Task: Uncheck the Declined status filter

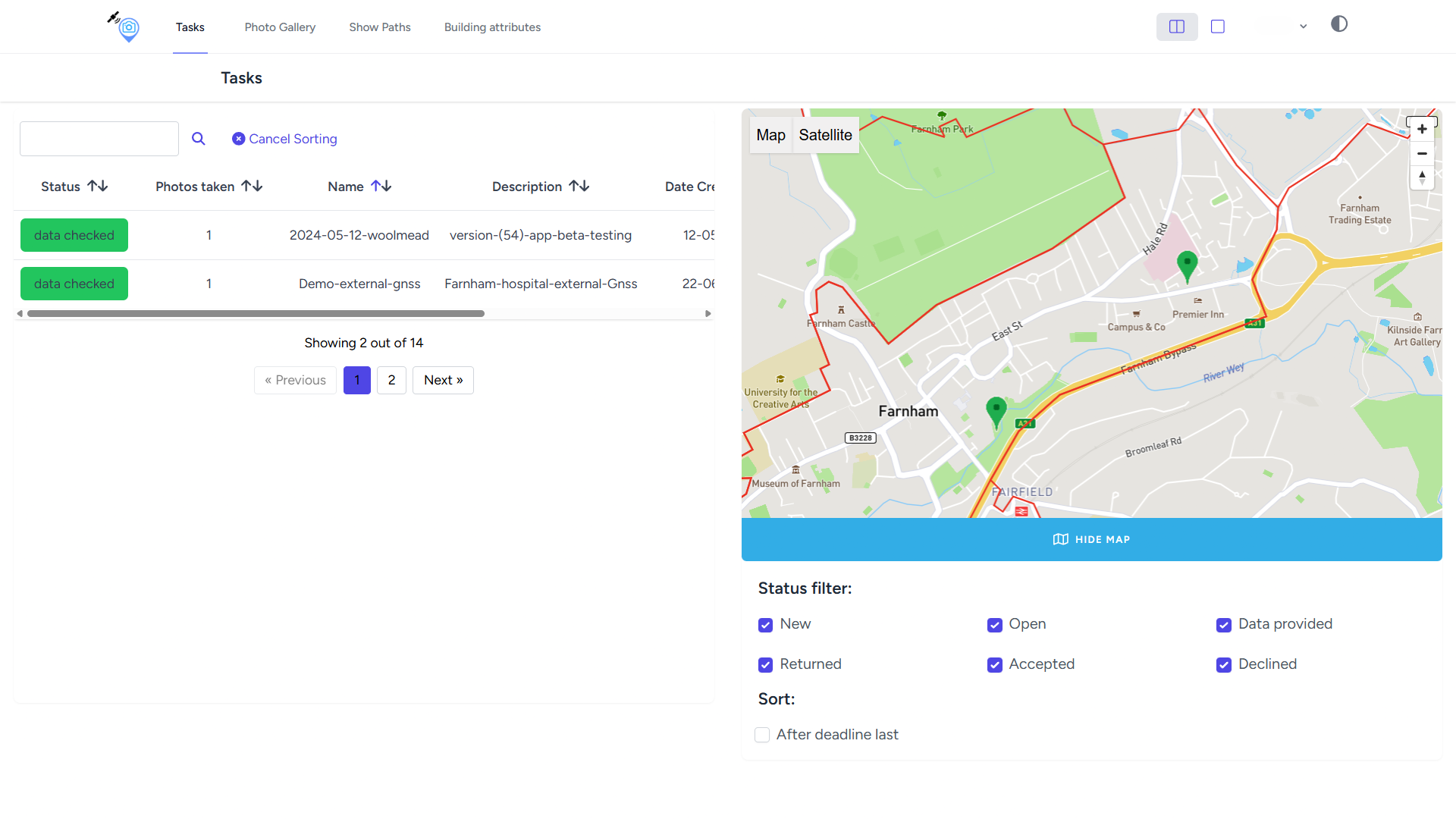Action: 1223,665
